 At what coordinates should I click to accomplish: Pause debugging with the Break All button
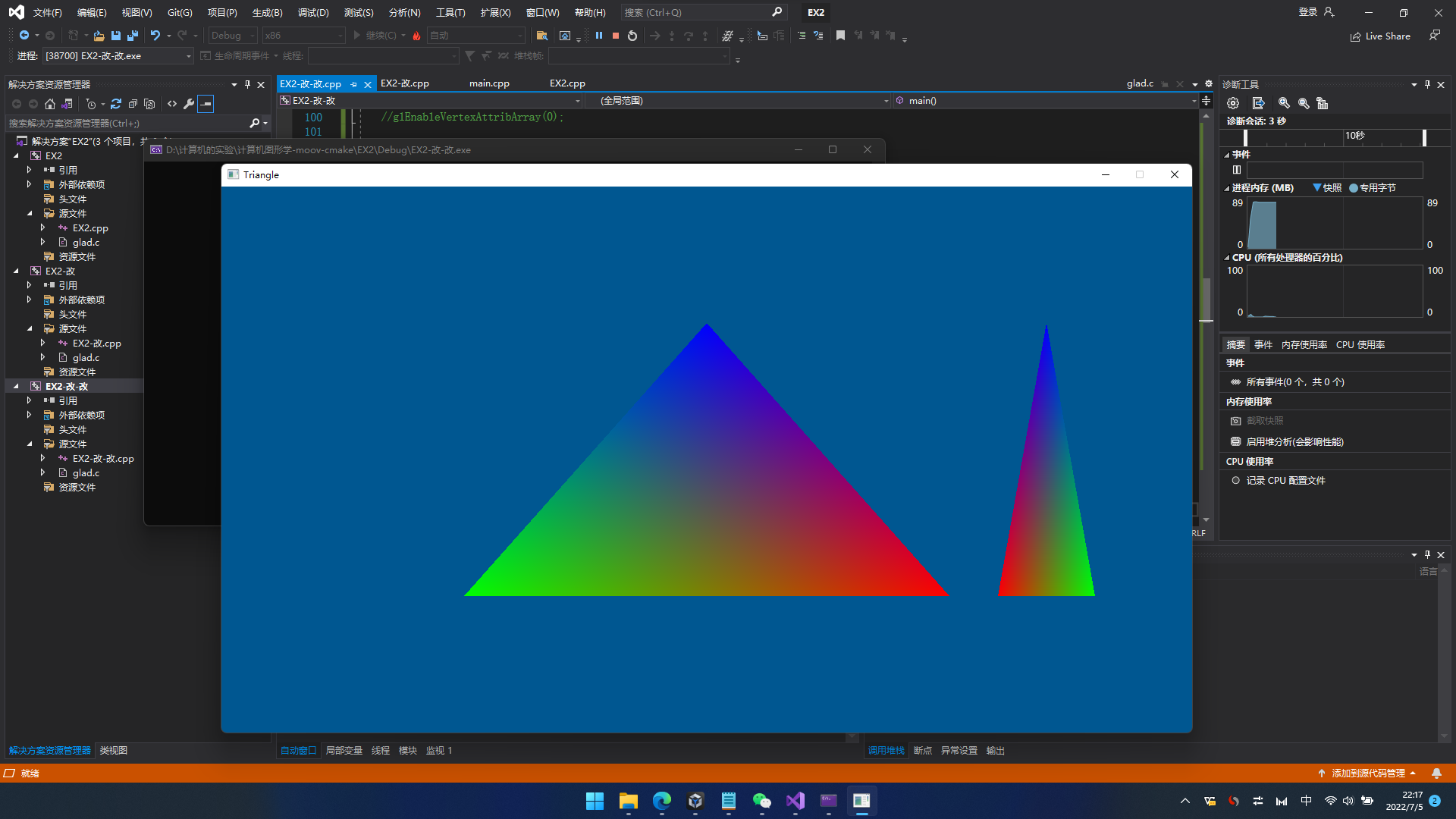pyautogui.click(x=599, y=36)
